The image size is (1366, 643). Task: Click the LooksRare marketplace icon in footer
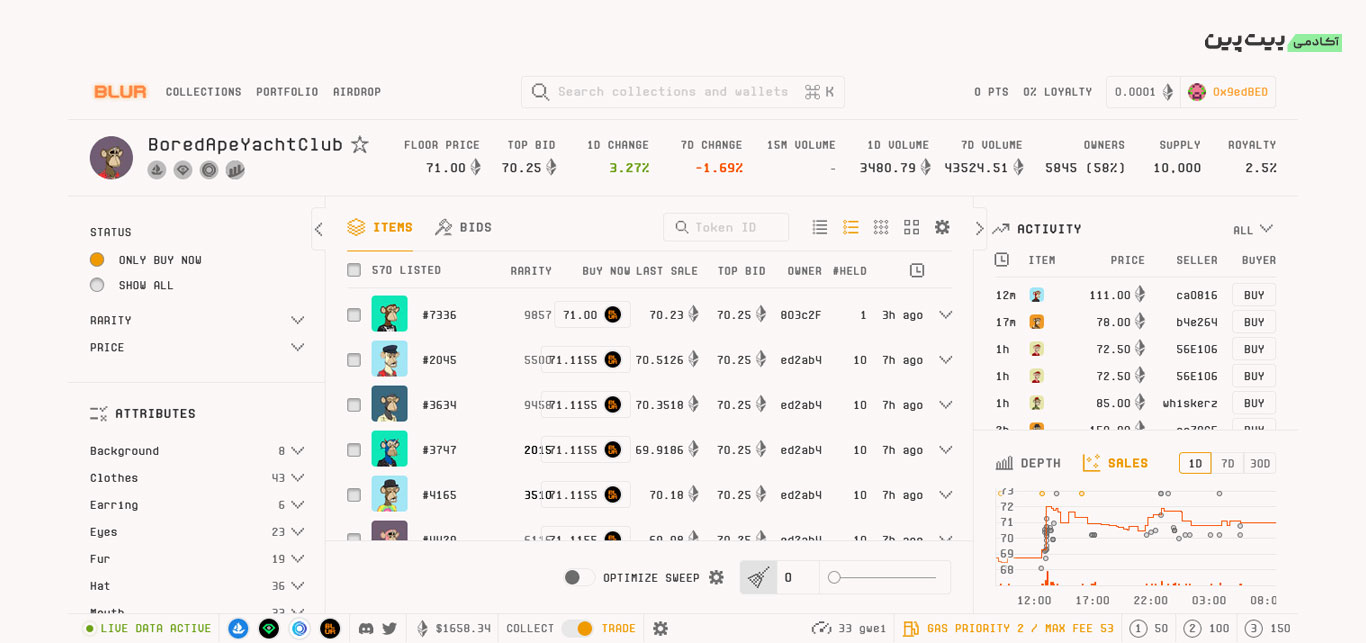pos(269,629)
